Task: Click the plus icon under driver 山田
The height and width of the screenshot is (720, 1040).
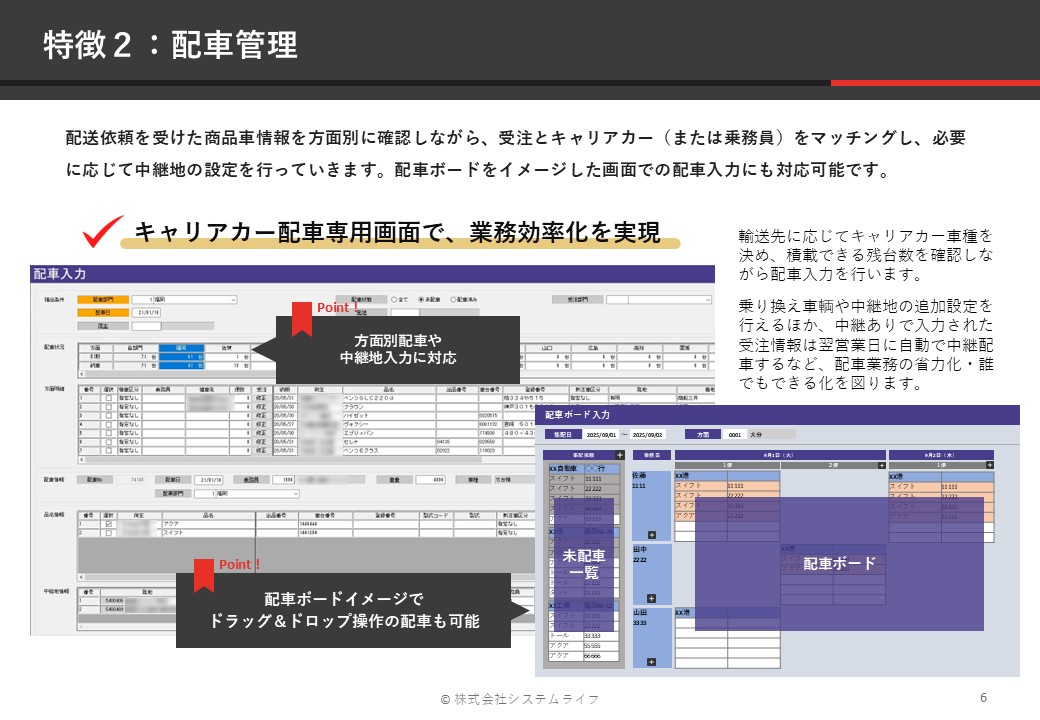Action: [651, 662]
